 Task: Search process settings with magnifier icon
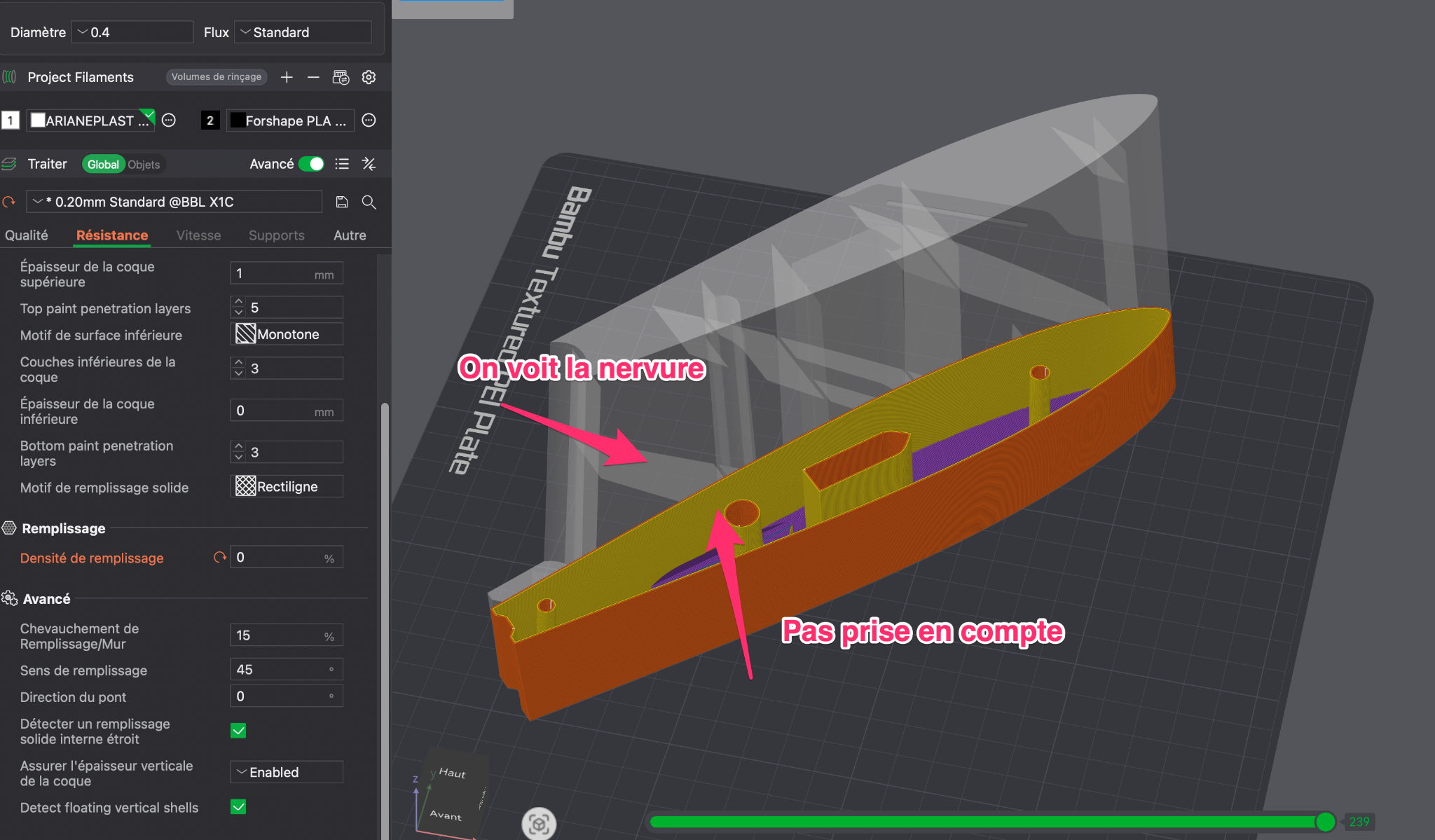tap(369, 202)
